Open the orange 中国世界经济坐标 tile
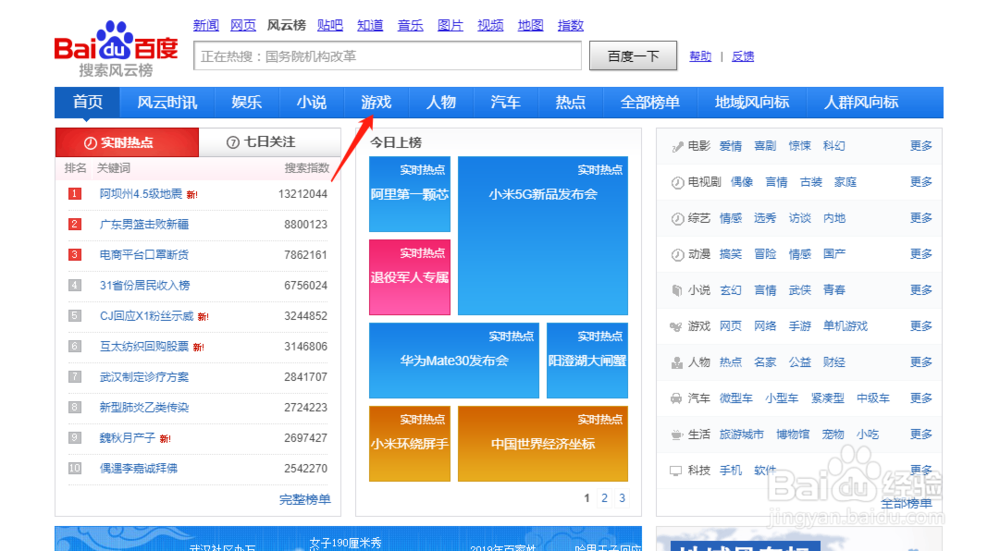This screenshot has height=551, width=1000. 543,444
